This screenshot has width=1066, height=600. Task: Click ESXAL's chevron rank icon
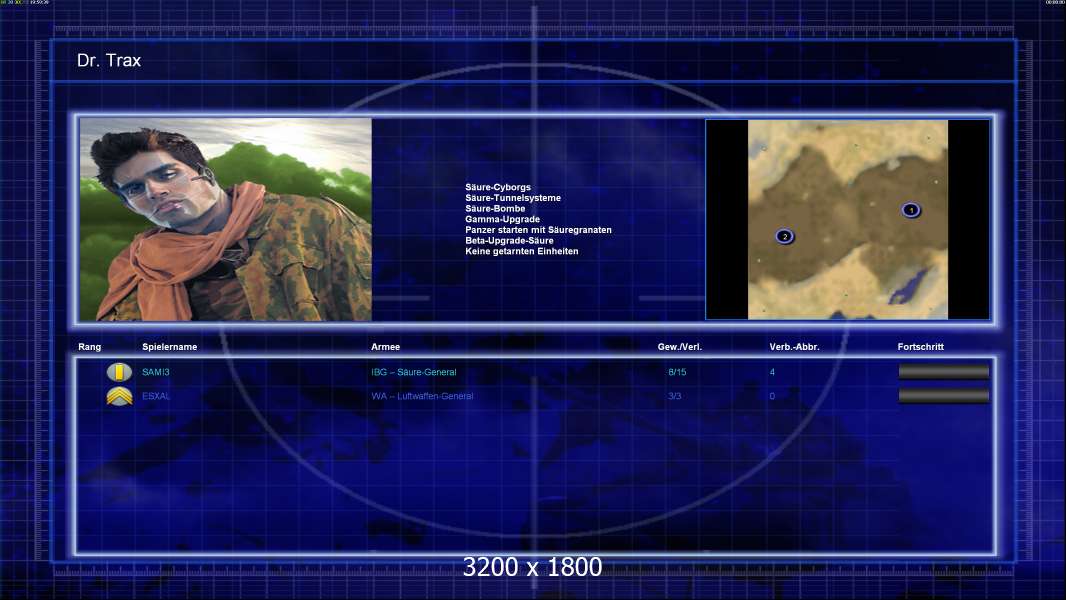coord(120,396)
